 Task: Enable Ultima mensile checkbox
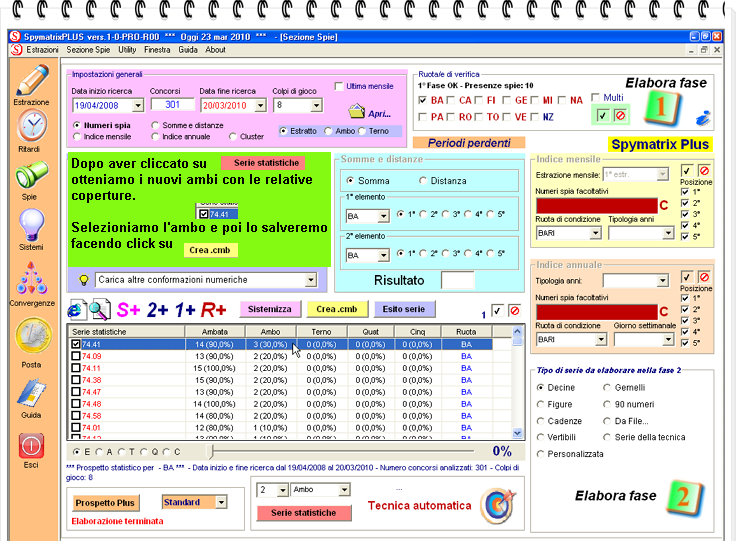339,86
